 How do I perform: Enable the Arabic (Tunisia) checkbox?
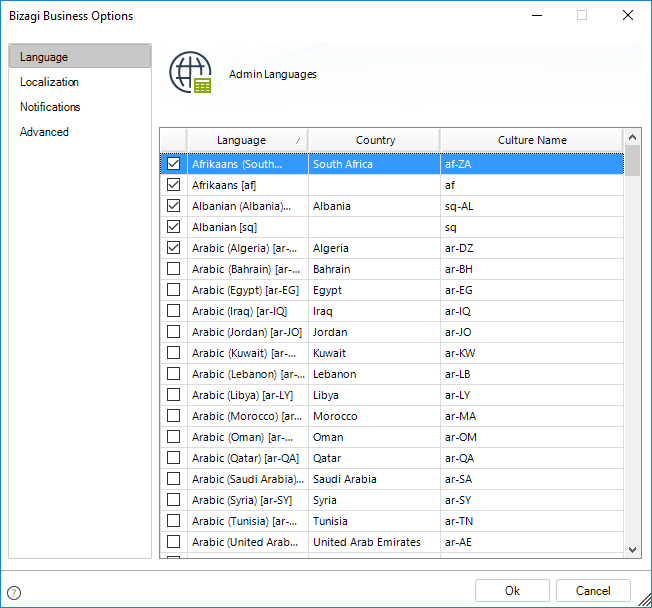coord(173,520)
